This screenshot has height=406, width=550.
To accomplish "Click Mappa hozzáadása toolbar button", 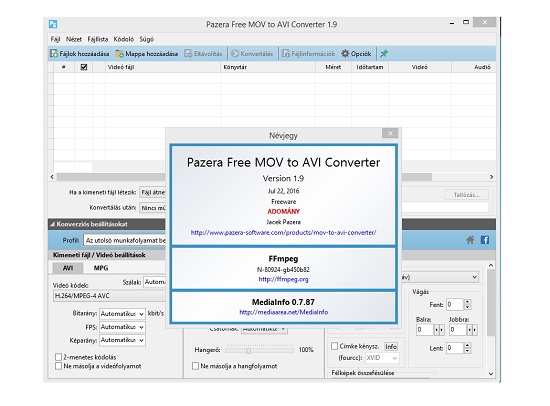I will (147, 54).
